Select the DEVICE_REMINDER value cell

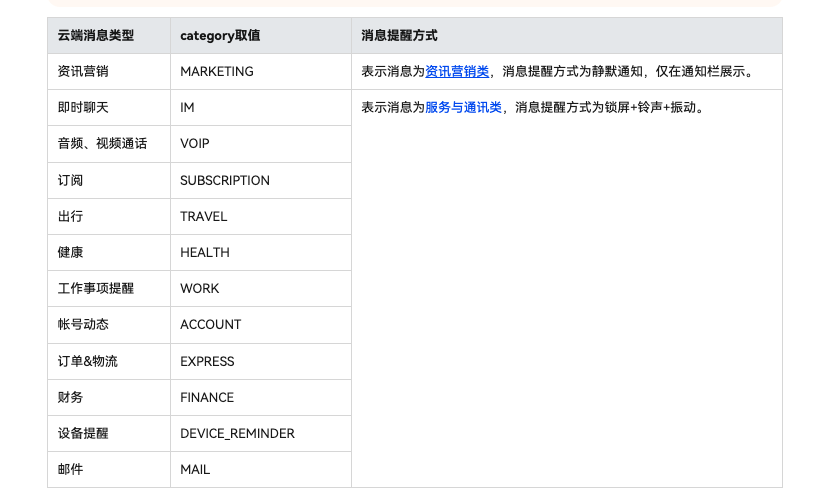point(261,433)
